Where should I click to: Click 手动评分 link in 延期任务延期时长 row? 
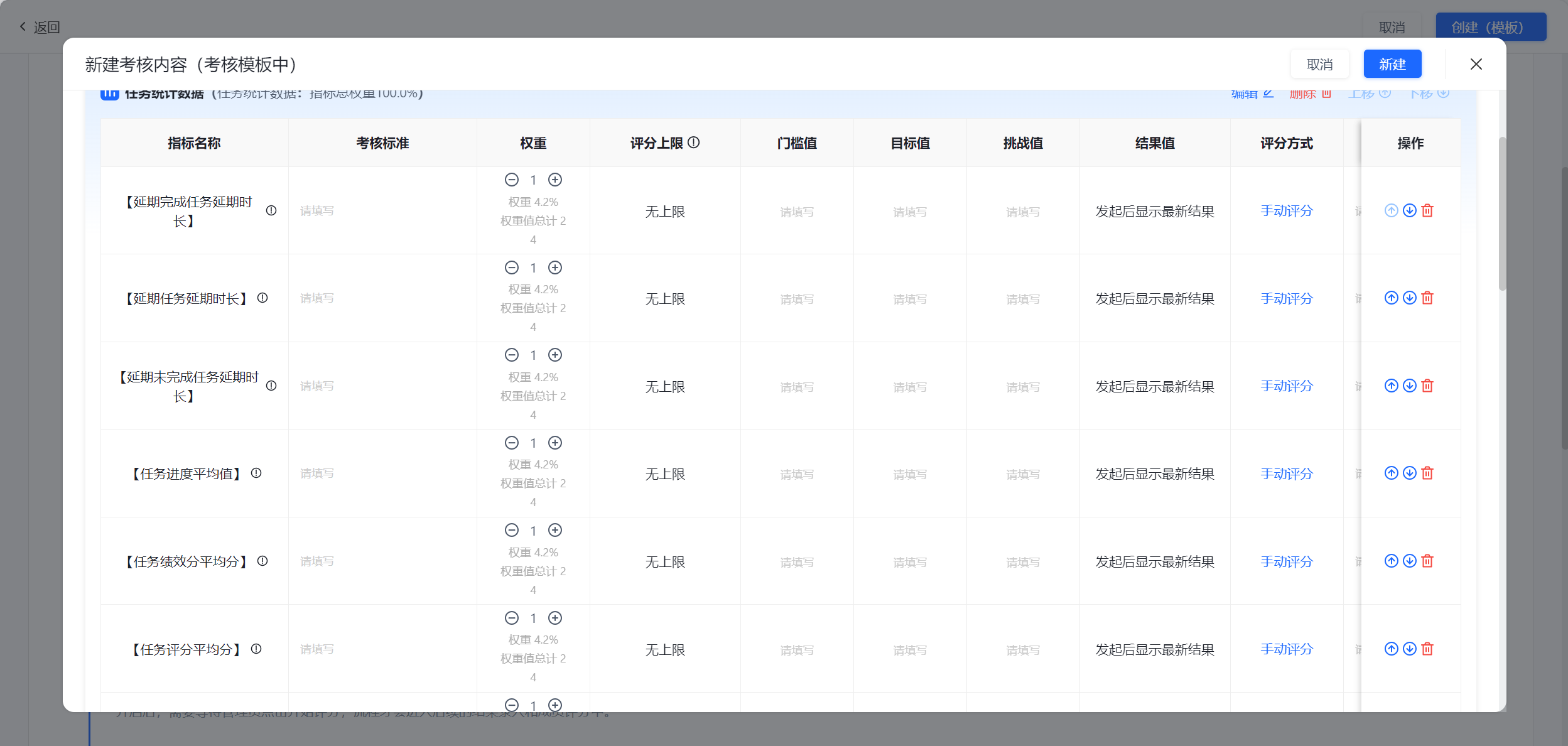point(1287,299)
